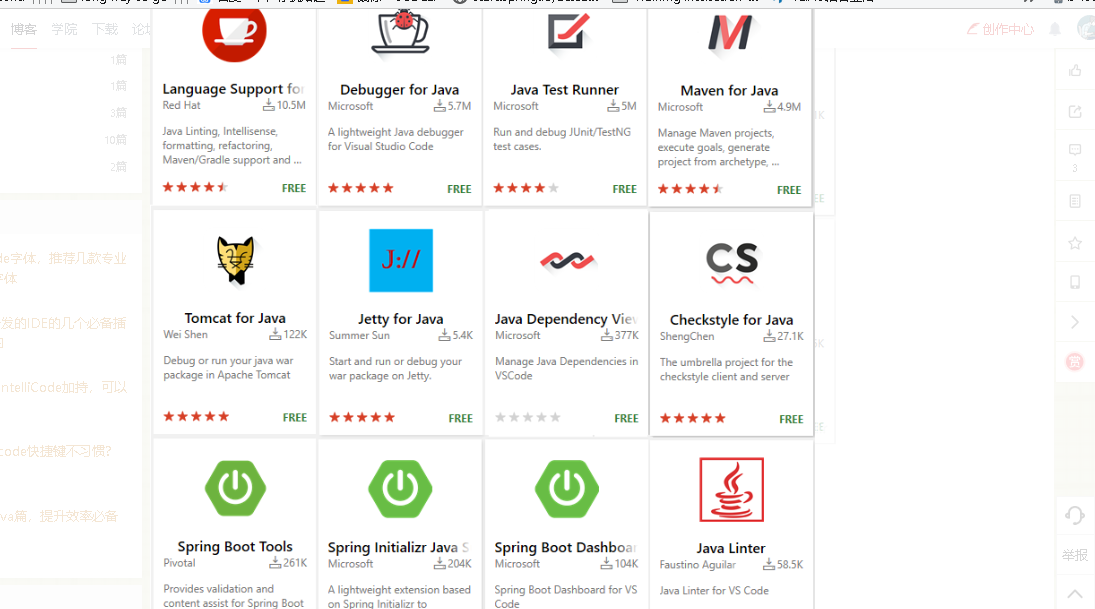Click the comment bubble icon in right sidebar
Viewport: 1095px width, 609px height.
(x=1075, y=150)
